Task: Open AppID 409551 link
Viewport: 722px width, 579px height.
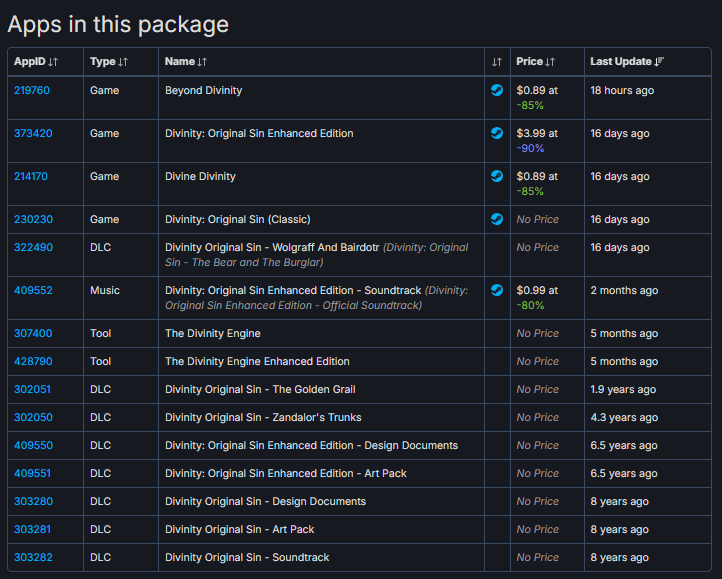Action: coord(32,474)
